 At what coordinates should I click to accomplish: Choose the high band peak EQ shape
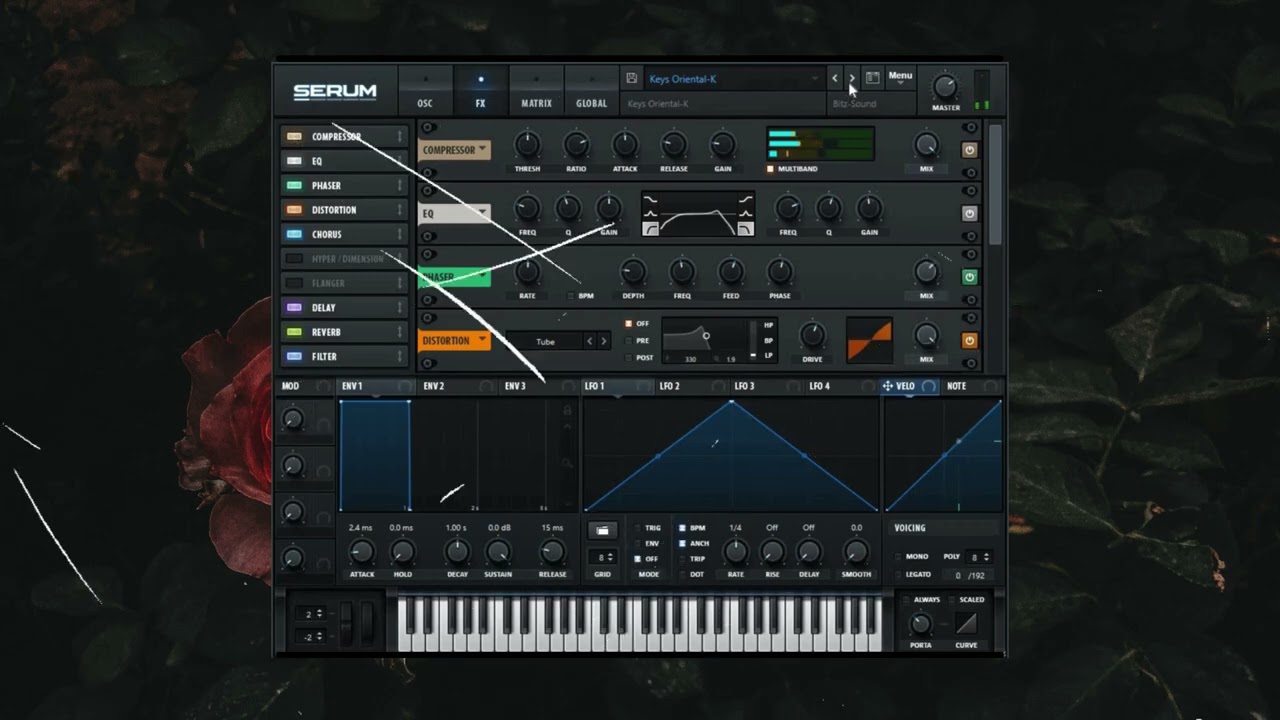tap(746, 214)
